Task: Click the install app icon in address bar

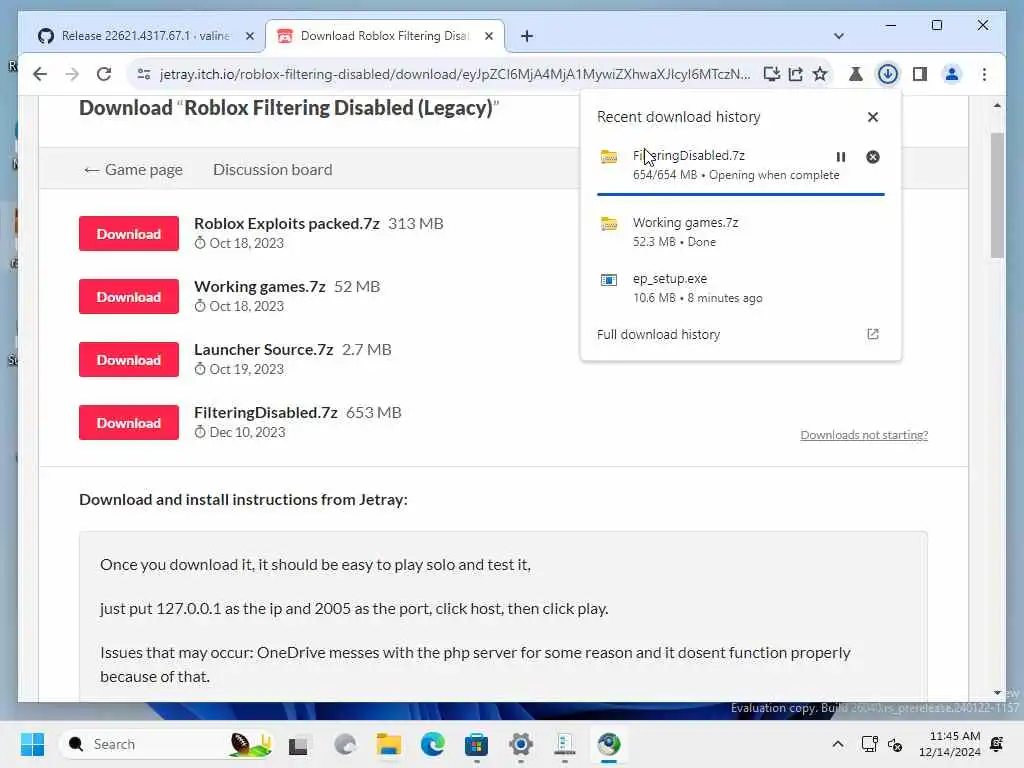Action: coord(771,74)
